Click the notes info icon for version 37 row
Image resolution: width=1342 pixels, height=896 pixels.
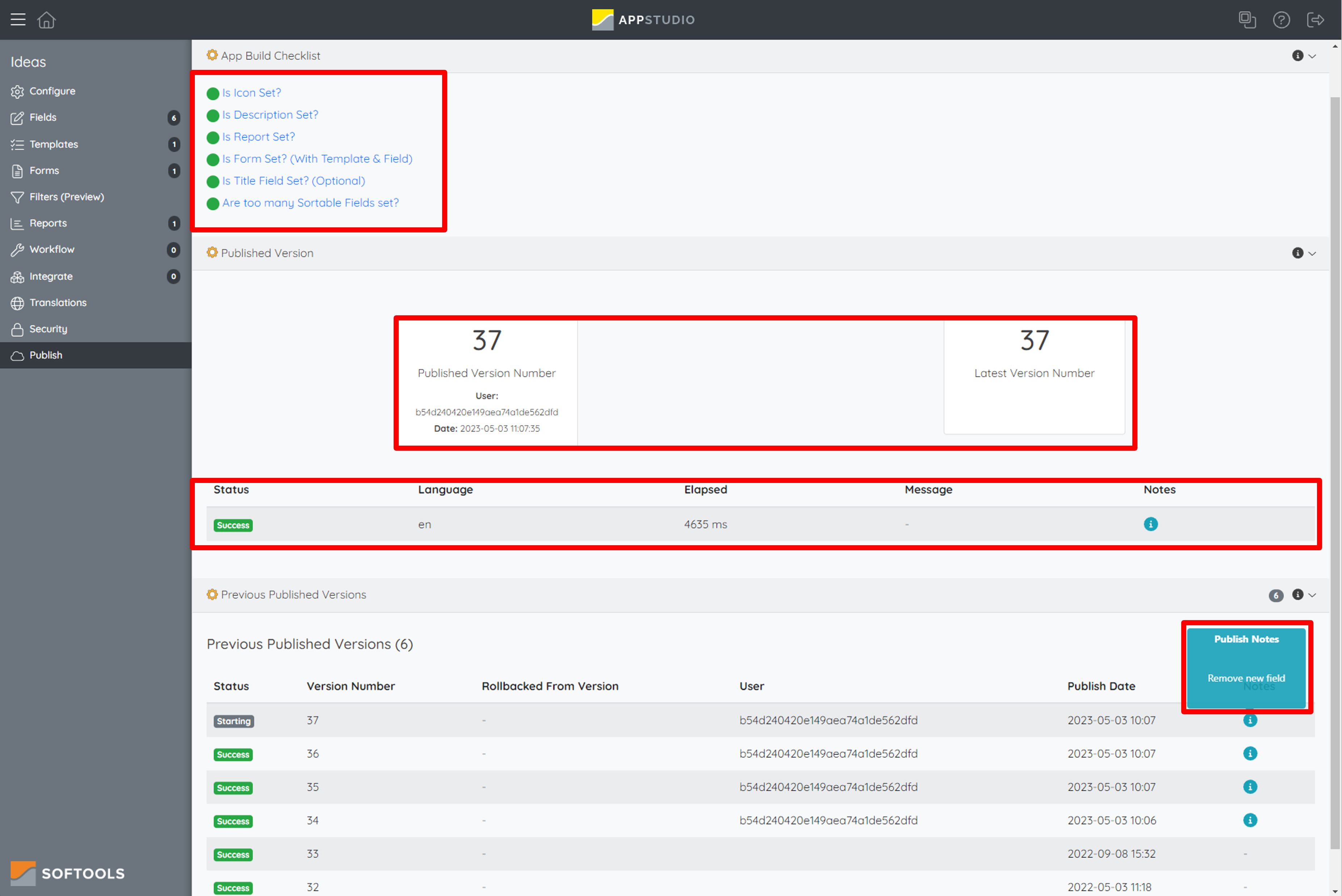pos(1250,720)
